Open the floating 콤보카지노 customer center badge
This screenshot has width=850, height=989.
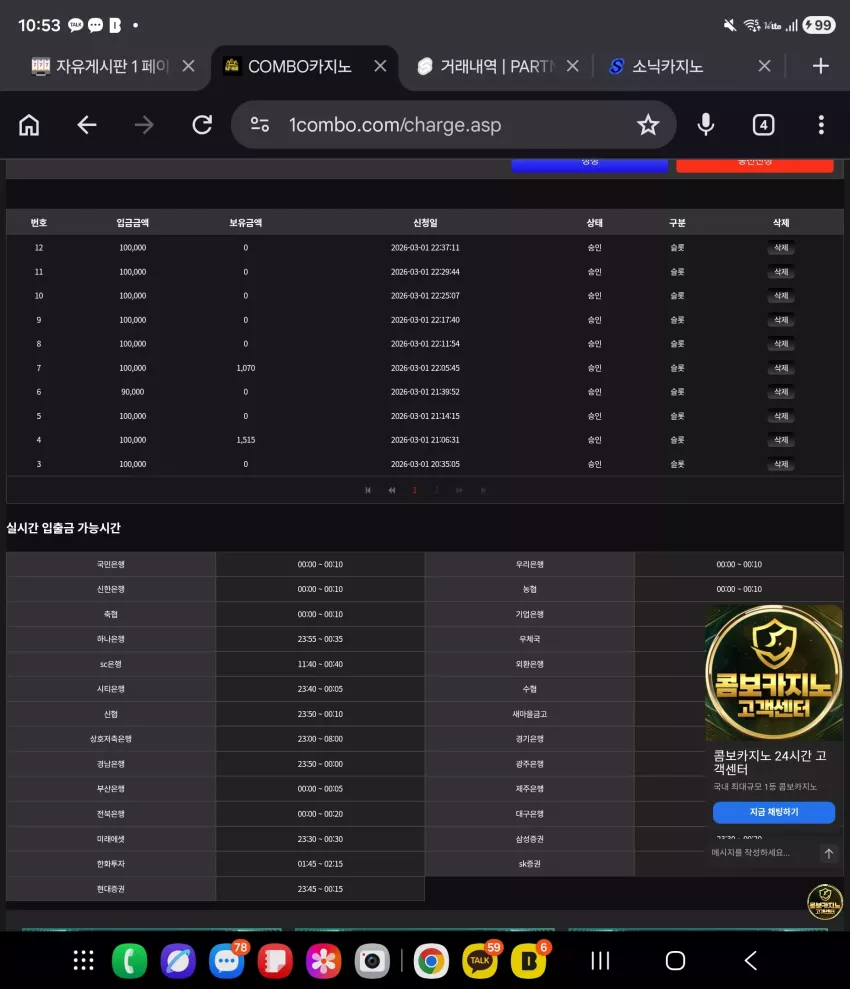click(825, 902)
